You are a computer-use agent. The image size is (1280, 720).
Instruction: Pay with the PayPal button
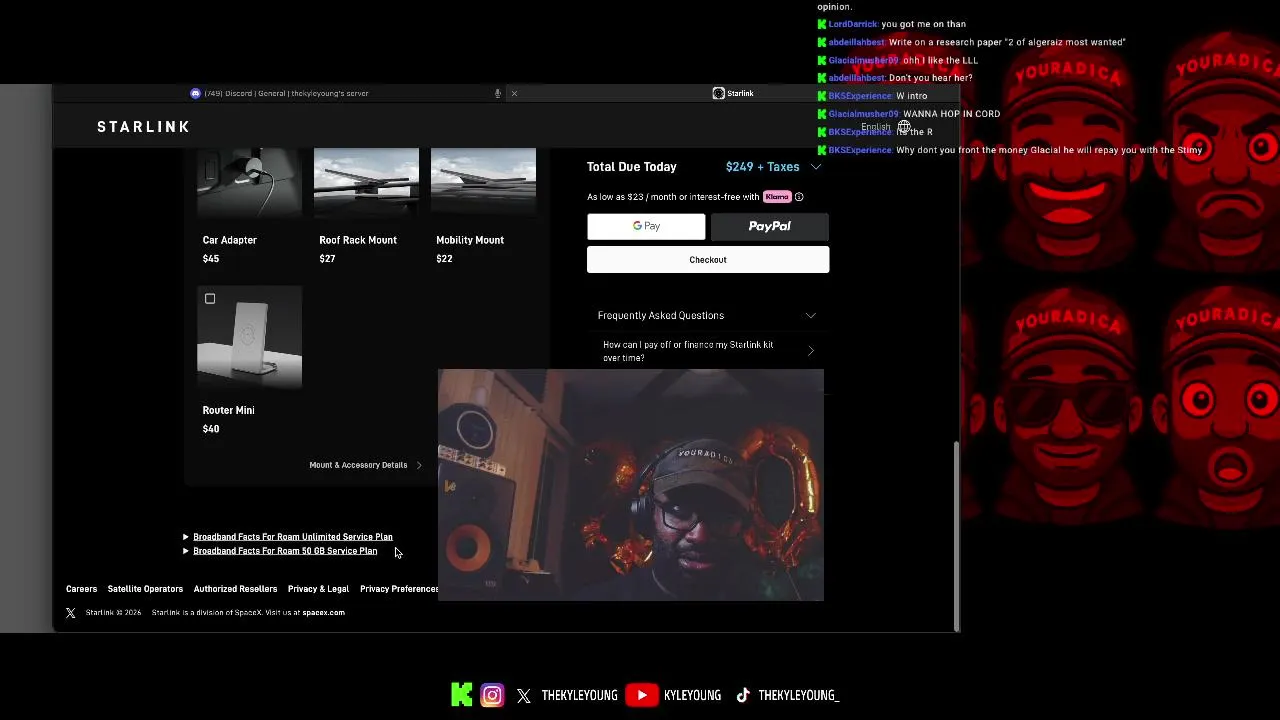(770, 226)
